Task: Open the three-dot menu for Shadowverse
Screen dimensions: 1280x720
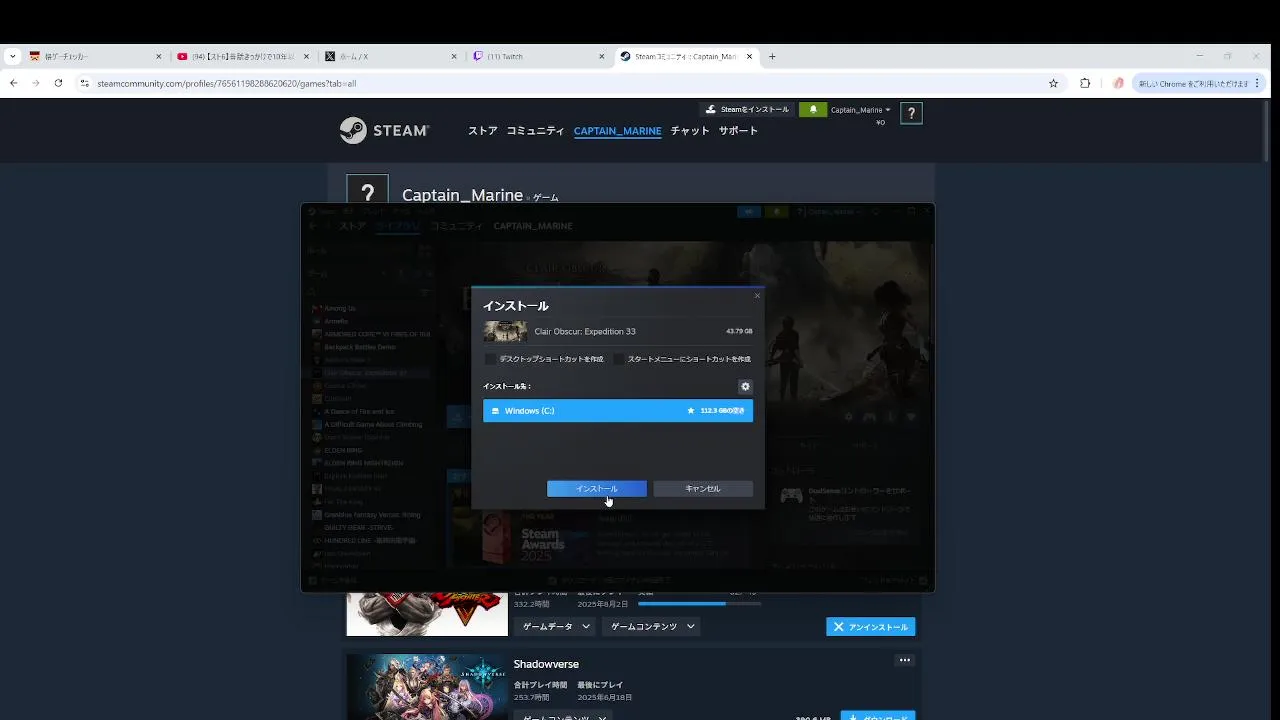Action: pyautogui.click(x=905, y=660)
